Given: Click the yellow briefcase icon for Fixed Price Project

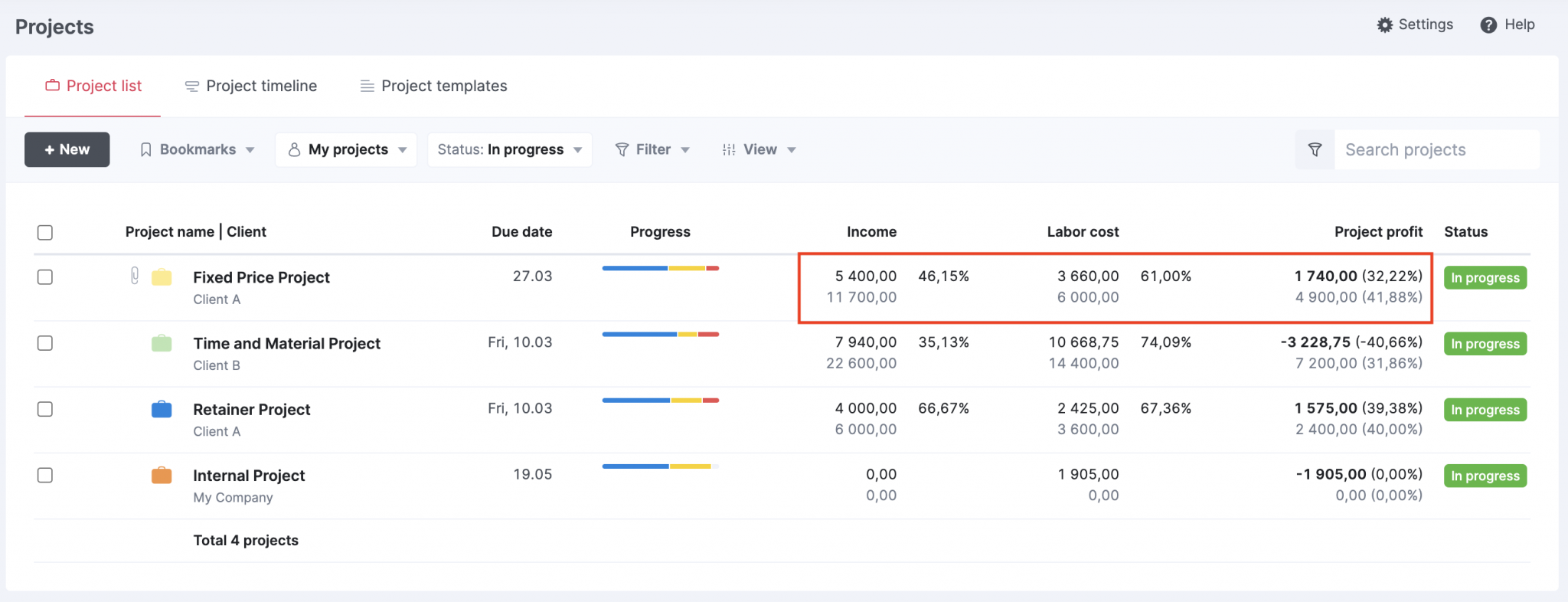Looking at the screenshot, I should [162, 277].
